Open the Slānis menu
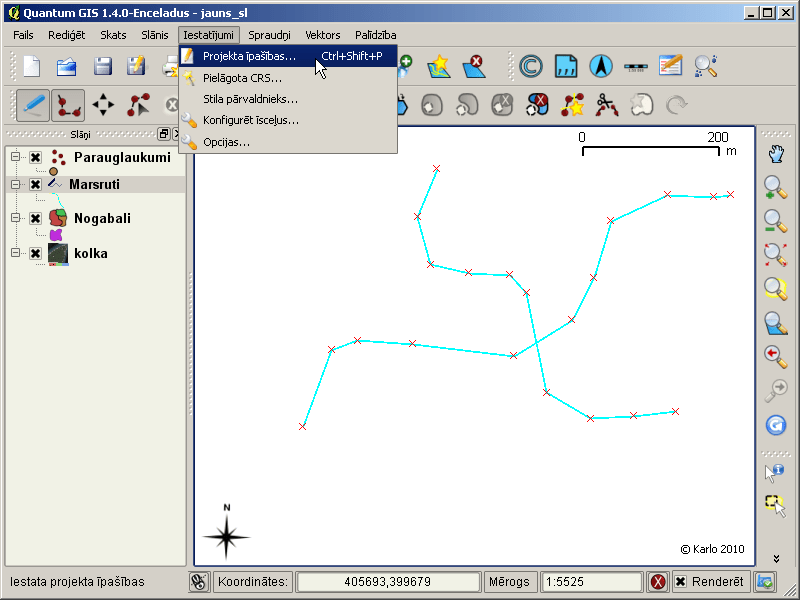Viewport: 800px width, 600px height. pos(155,35)
